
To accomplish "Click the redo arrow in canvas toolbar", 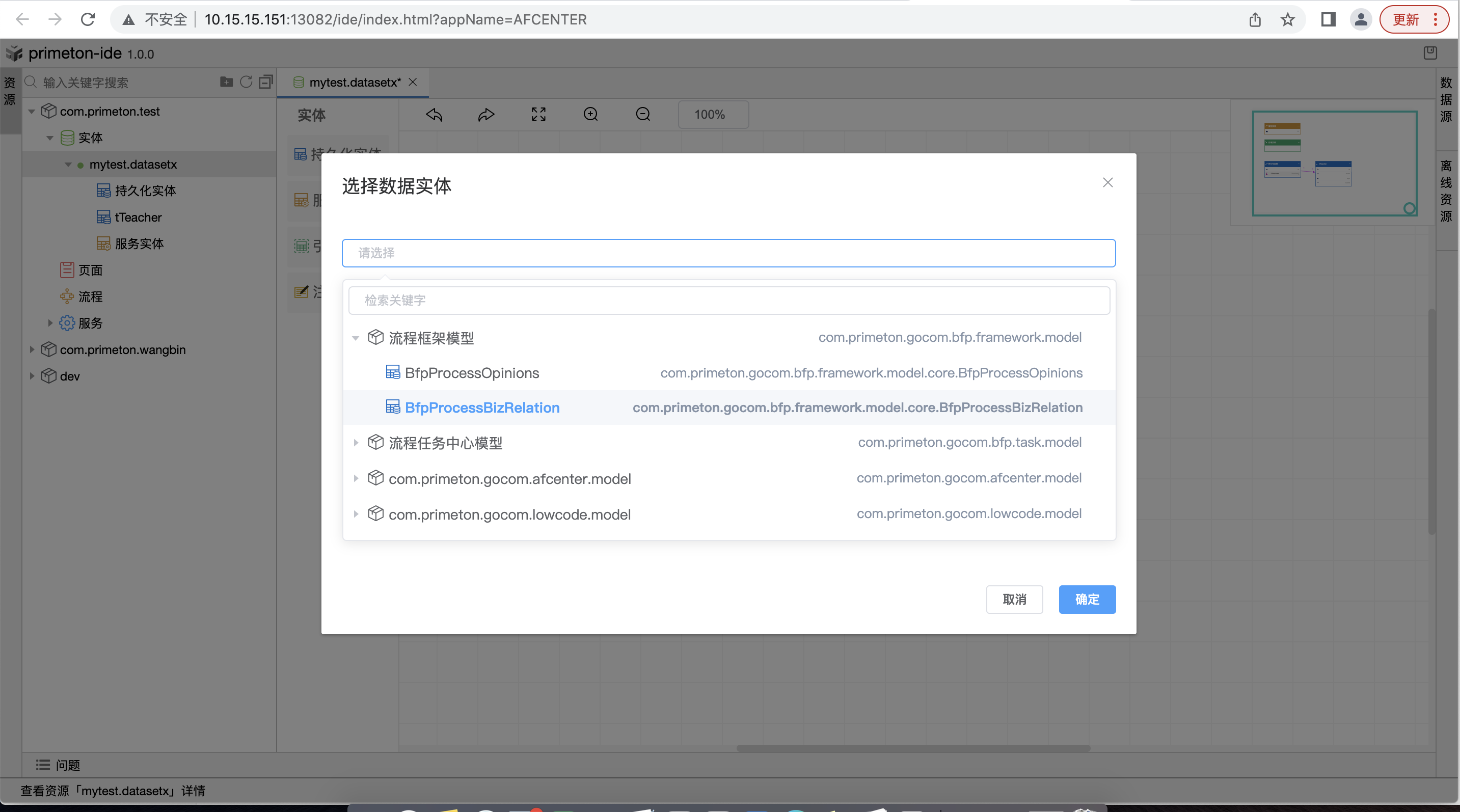I will click(x=486, y=115).
